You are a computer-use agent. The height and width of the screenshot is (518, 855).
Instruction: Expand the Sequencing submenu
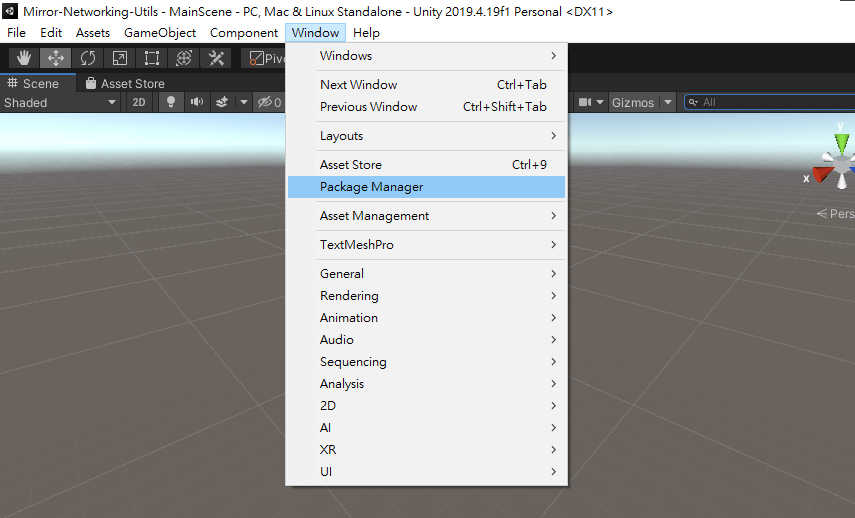click(426, 362)
